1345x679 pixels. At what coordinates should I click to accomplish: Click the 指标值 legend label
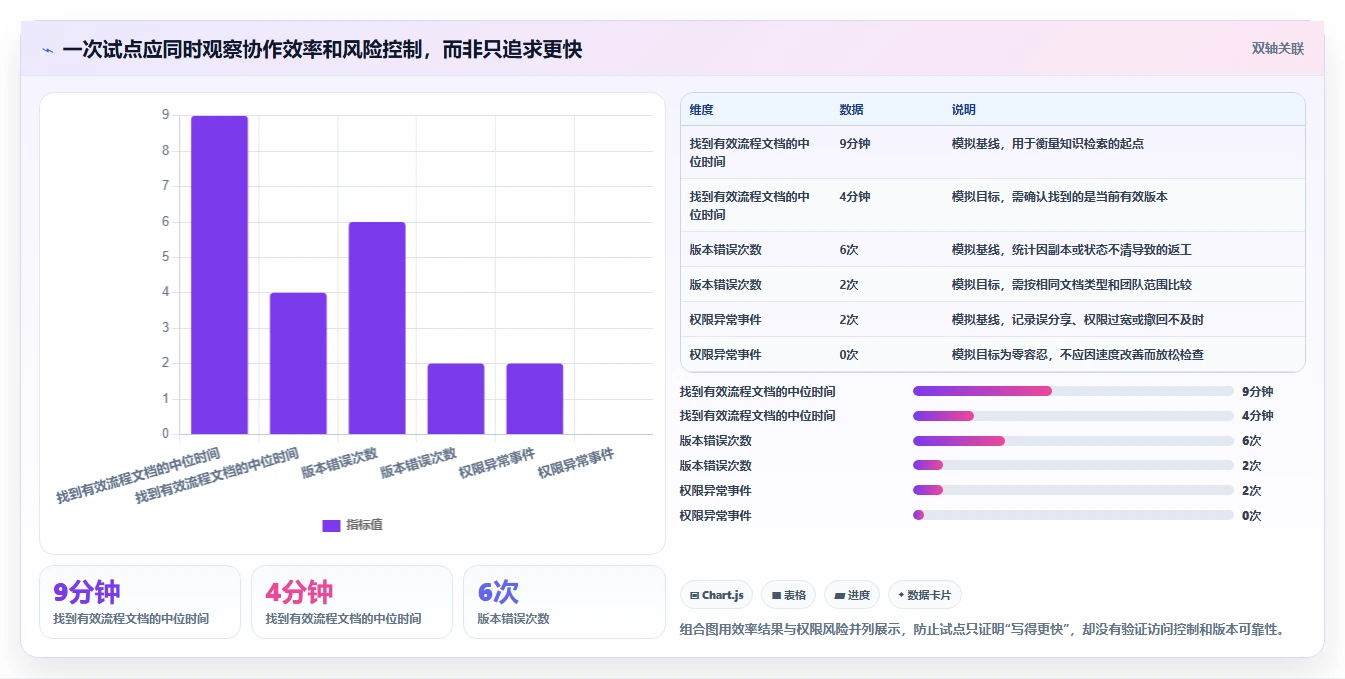(364, 525)
